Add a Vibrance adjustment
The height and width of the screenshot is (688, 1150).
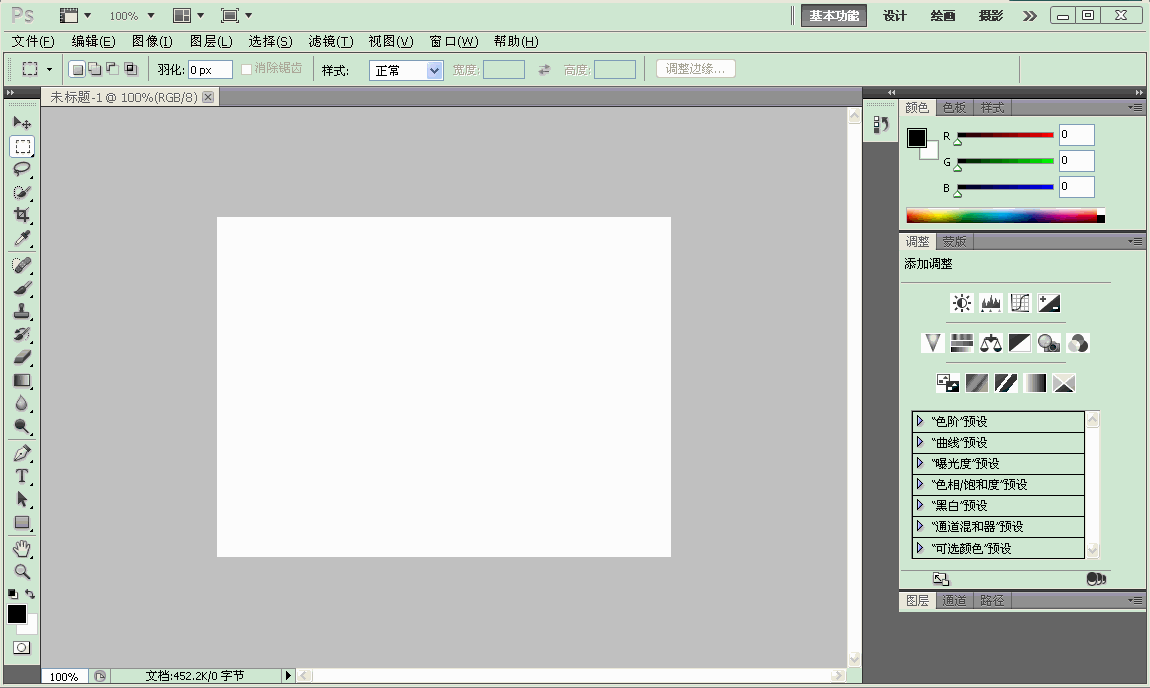(x=932, y=343)
